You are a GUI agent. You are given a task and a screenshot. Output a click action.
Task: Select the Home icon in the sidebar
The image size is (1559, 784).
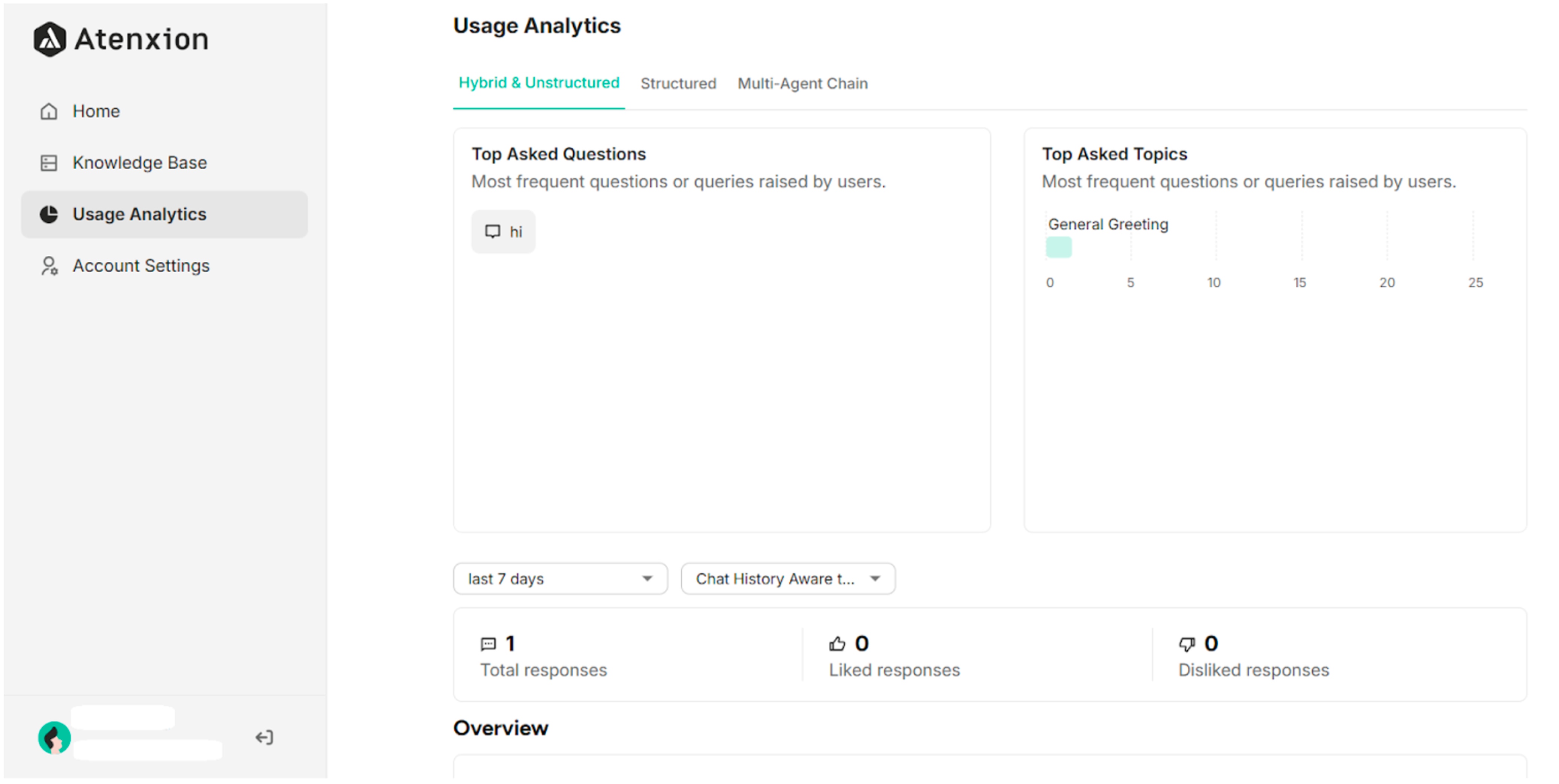point(49,111)
